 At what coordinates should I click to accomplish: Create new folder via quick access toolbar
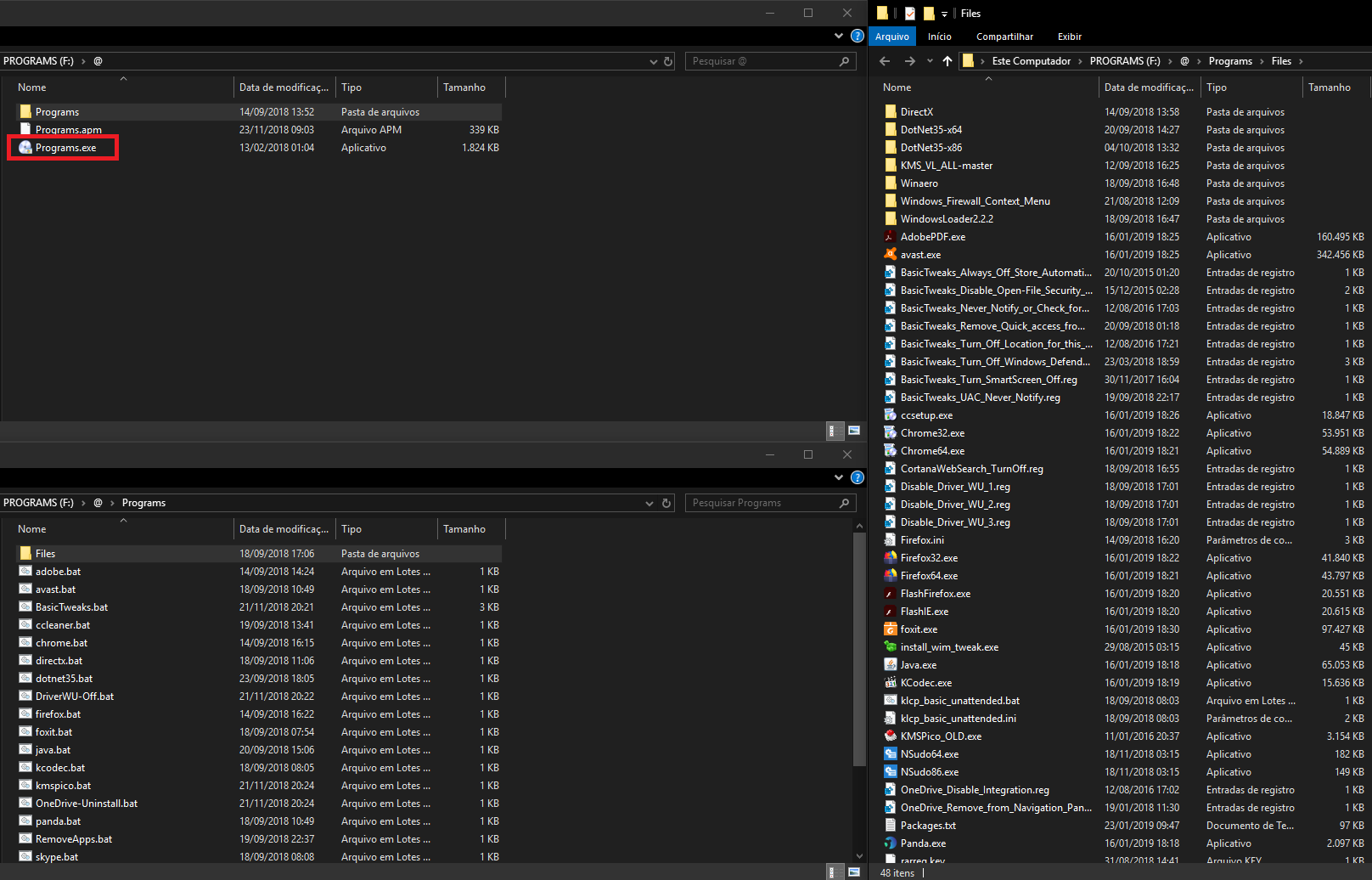pos(929,14)
